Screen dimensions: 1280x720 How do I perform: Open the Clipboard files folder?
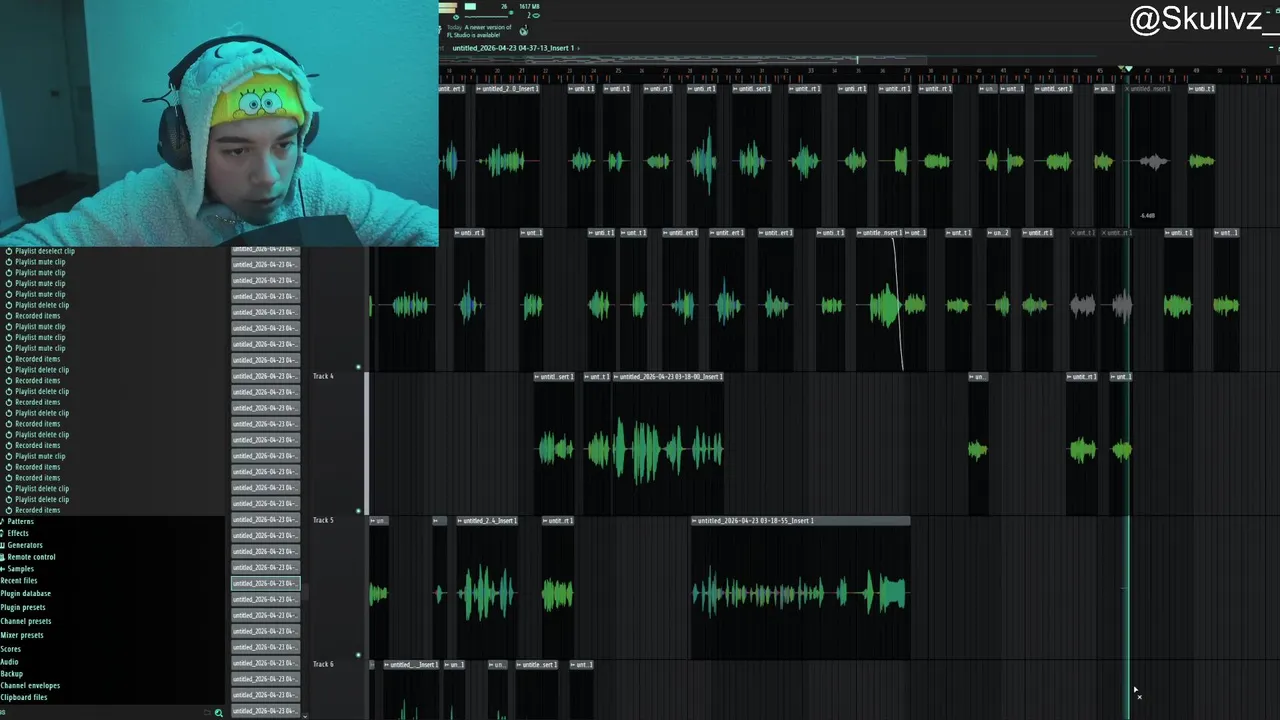(24, 698)
